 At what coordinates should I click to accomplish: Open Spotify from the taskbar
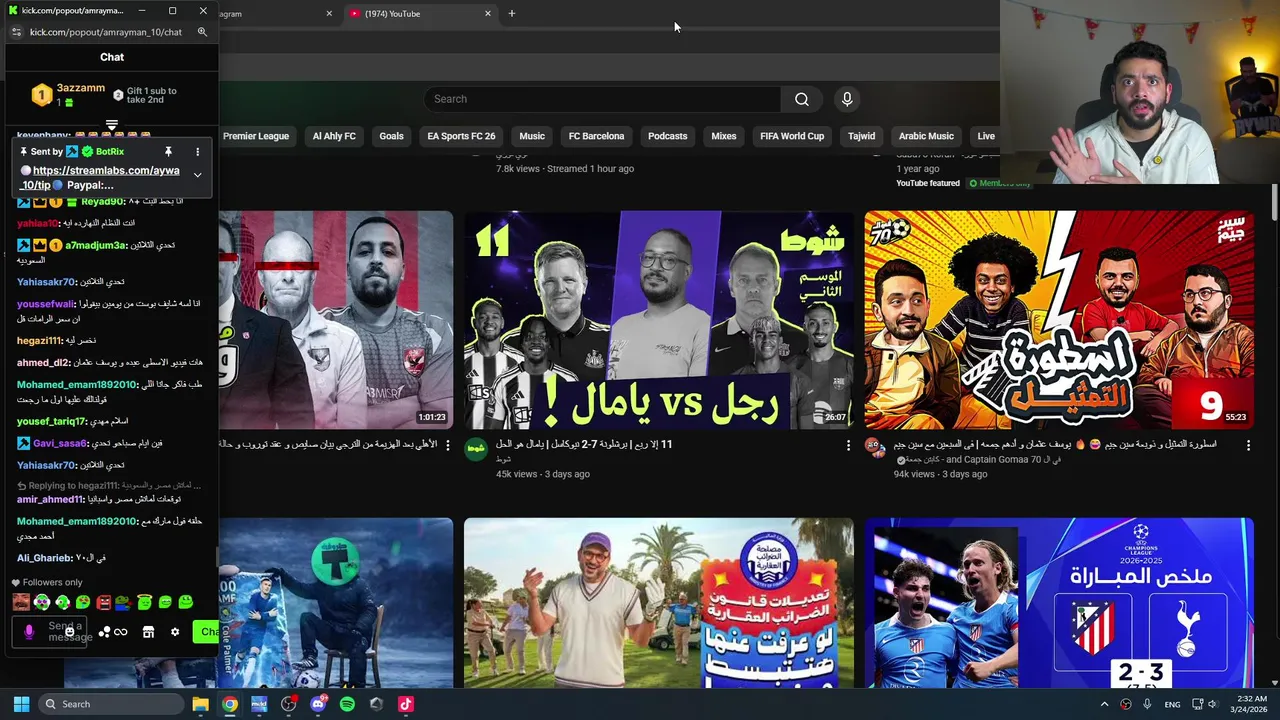click(347, 704)
